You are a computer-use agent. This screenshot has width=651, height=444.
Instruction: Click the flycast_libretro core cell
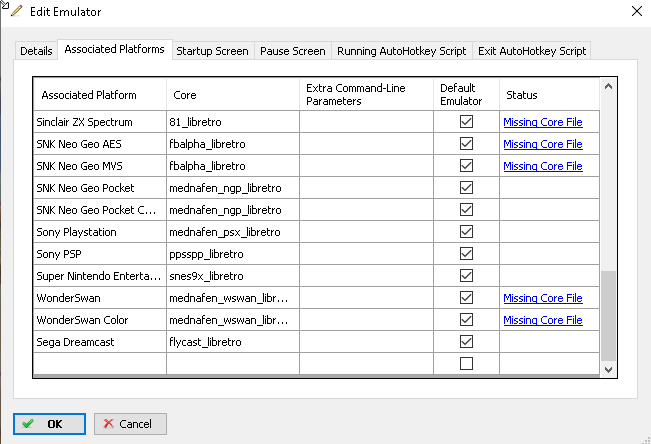(x=233, y=342)
